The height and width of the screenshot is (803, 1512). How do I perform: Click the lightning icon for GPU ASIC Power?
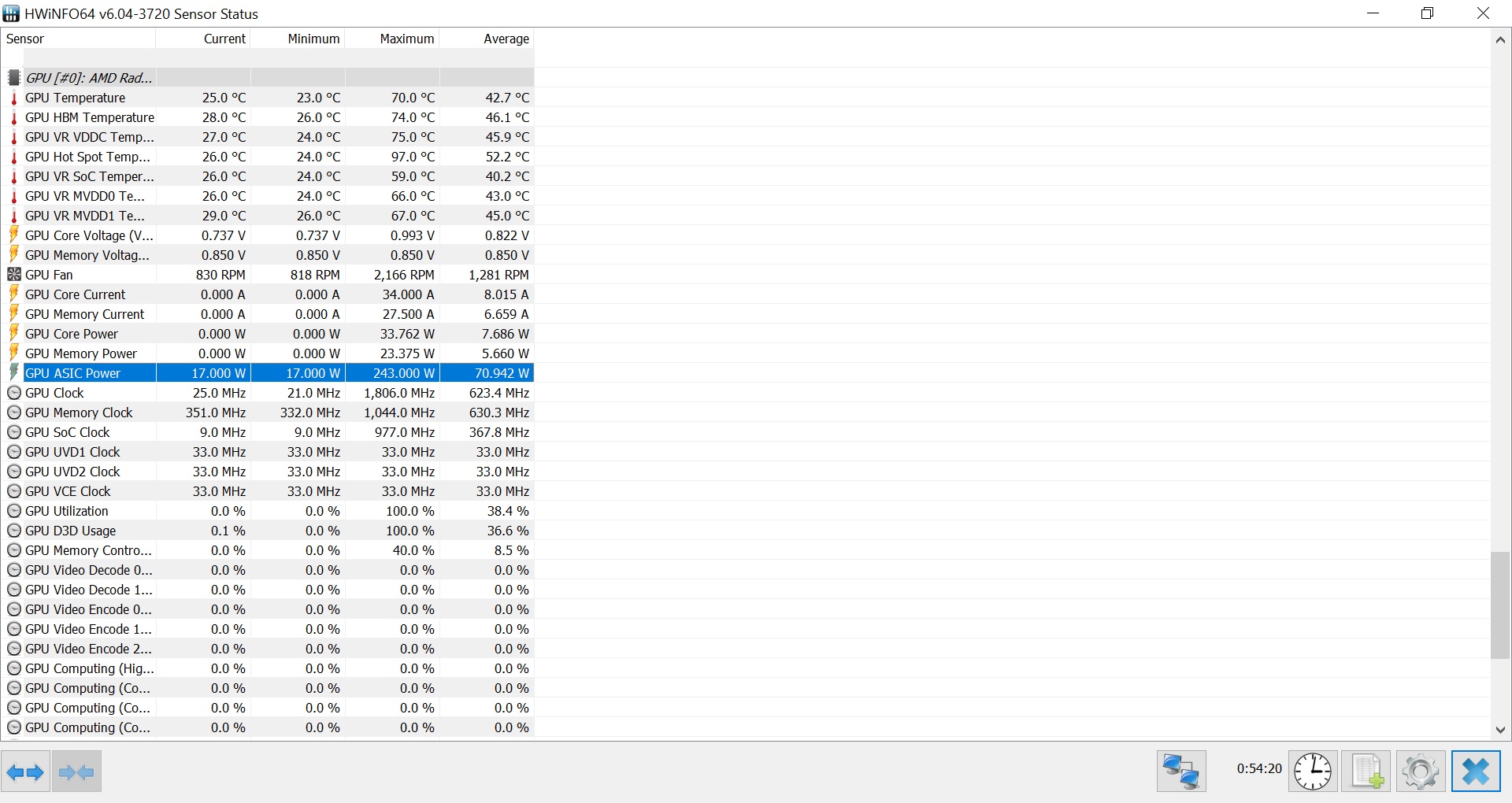(x=13, y=372)
